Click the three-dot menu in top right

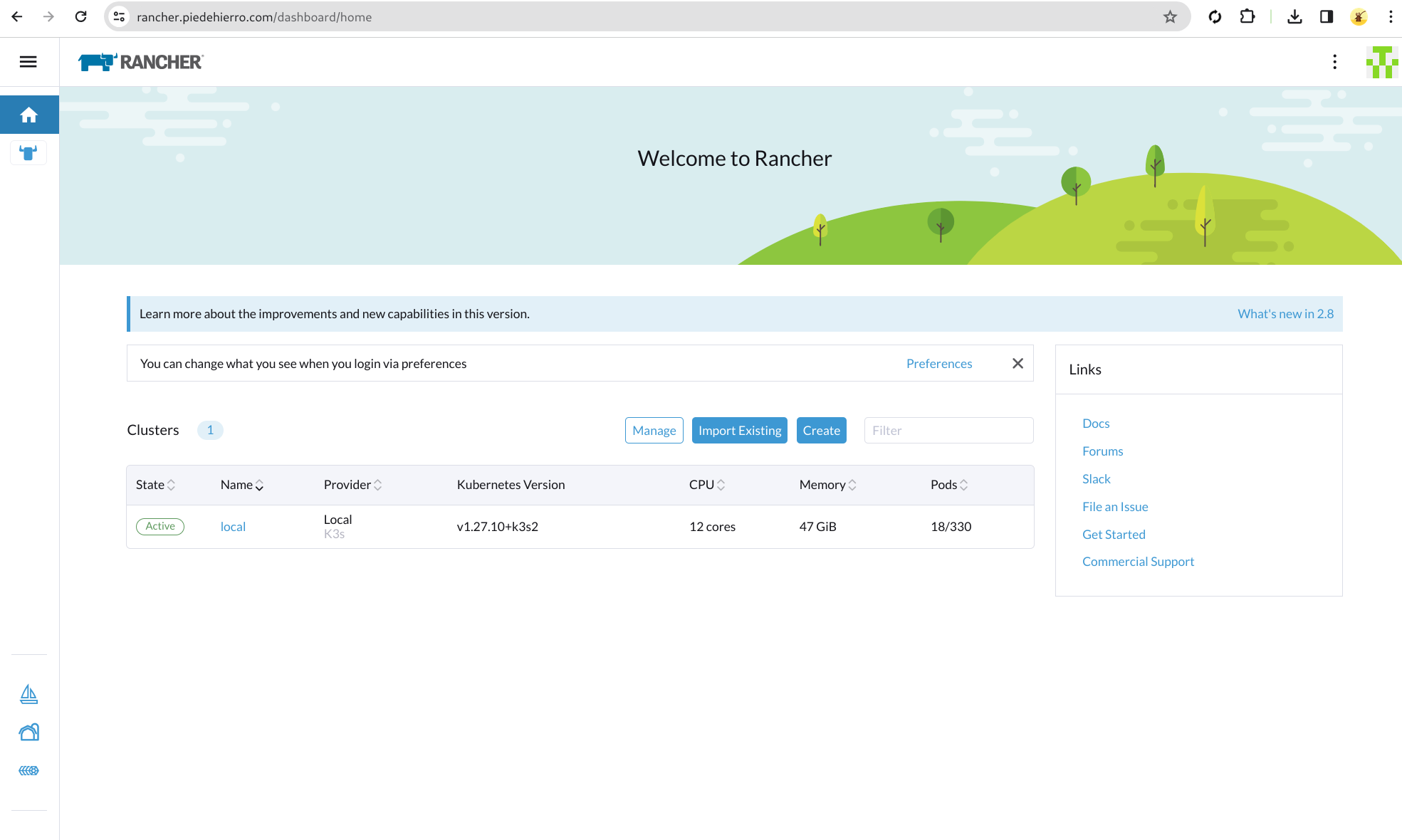point(1334,62)
